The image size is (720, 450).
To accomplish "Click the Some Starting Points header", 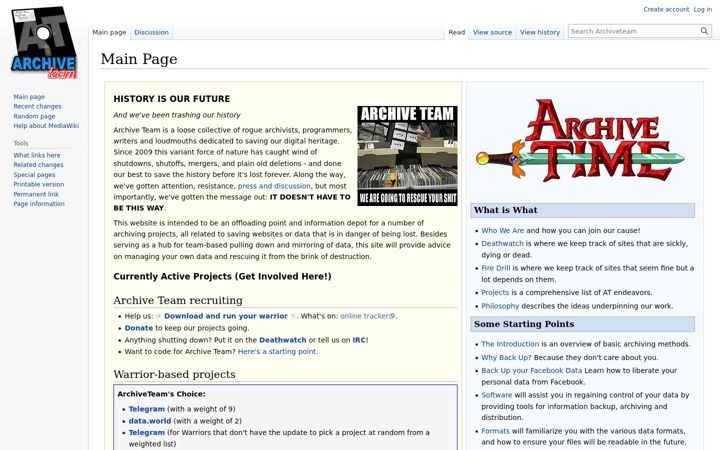I will point(582,324).
